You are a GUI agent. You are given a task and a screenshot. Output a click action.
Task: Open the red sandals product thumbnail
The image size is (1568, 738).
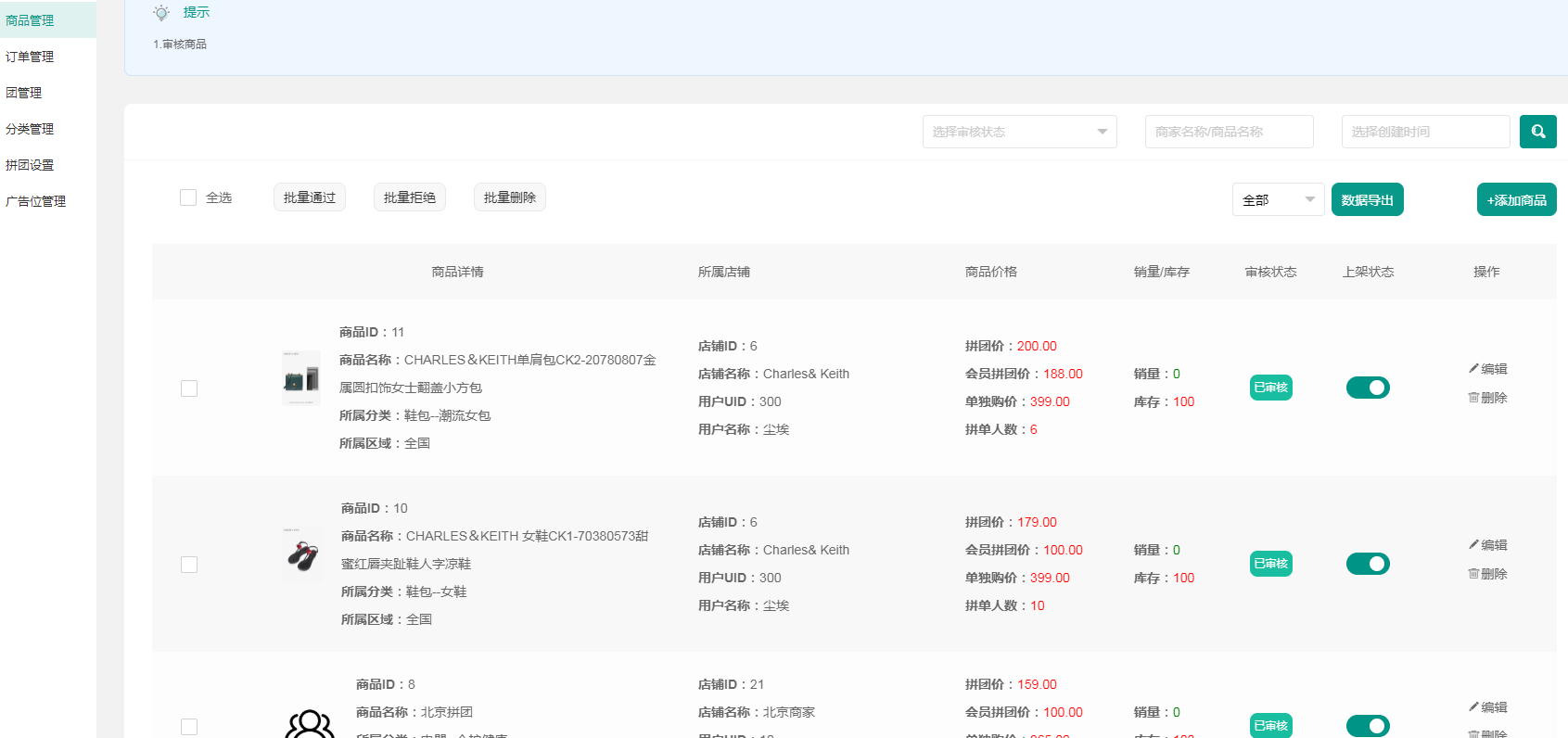point(302,554)
